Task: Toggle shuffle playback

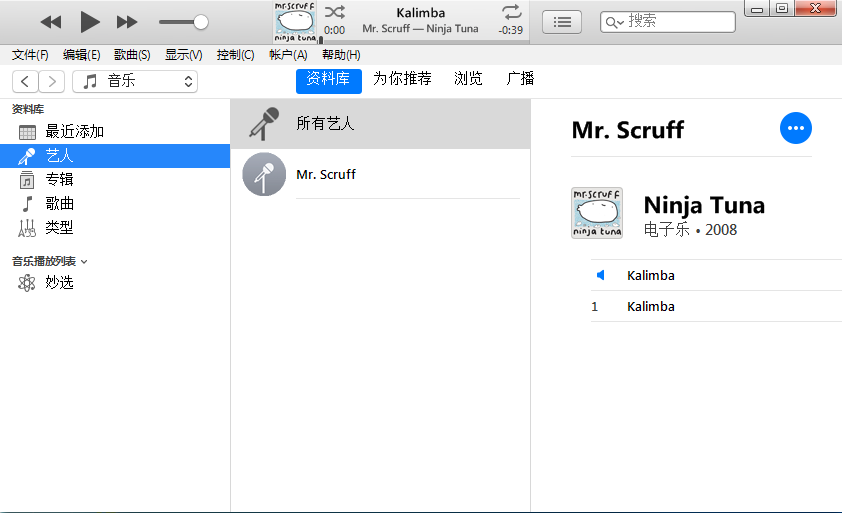Action: tap(335, 12)
